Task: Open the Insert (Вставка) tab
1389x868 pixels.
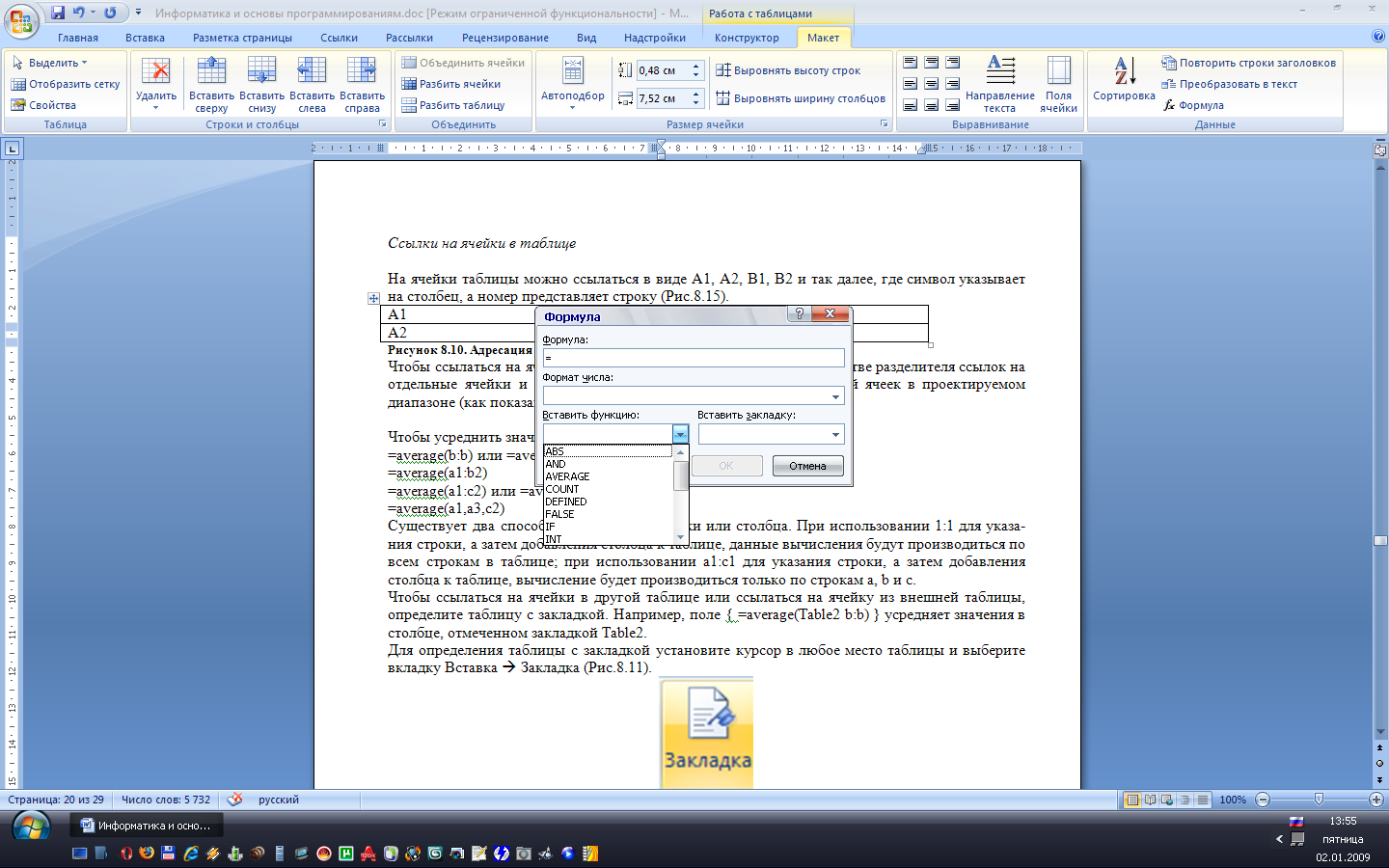Action: [x=145, y=38]
